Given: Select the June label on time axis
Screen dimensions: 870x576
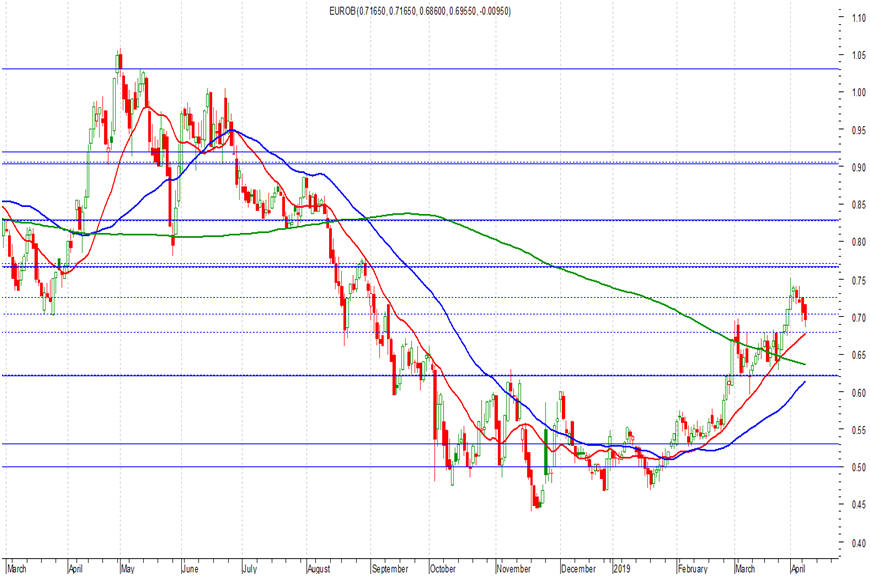Looking at the screenshot, I should point(190,569).
